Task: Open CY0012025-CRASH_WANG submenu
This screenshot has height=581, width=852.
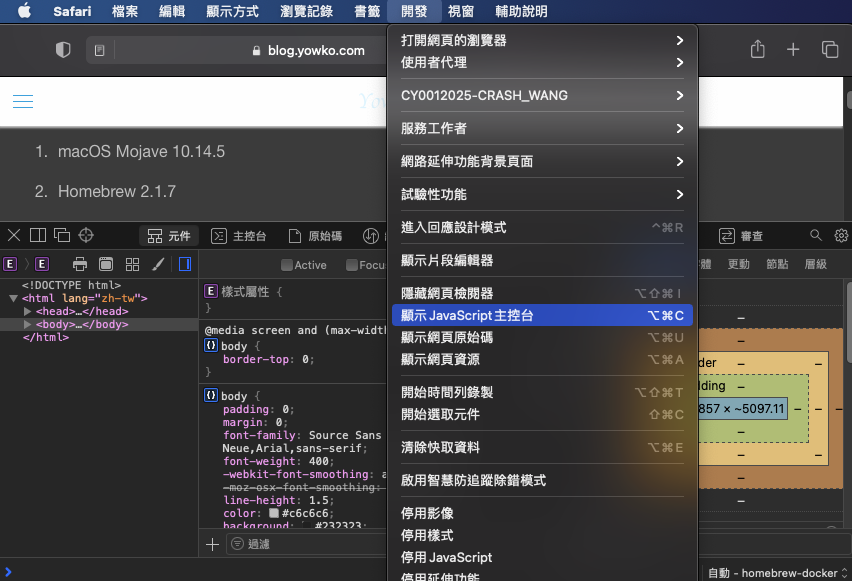Action: 542,96
